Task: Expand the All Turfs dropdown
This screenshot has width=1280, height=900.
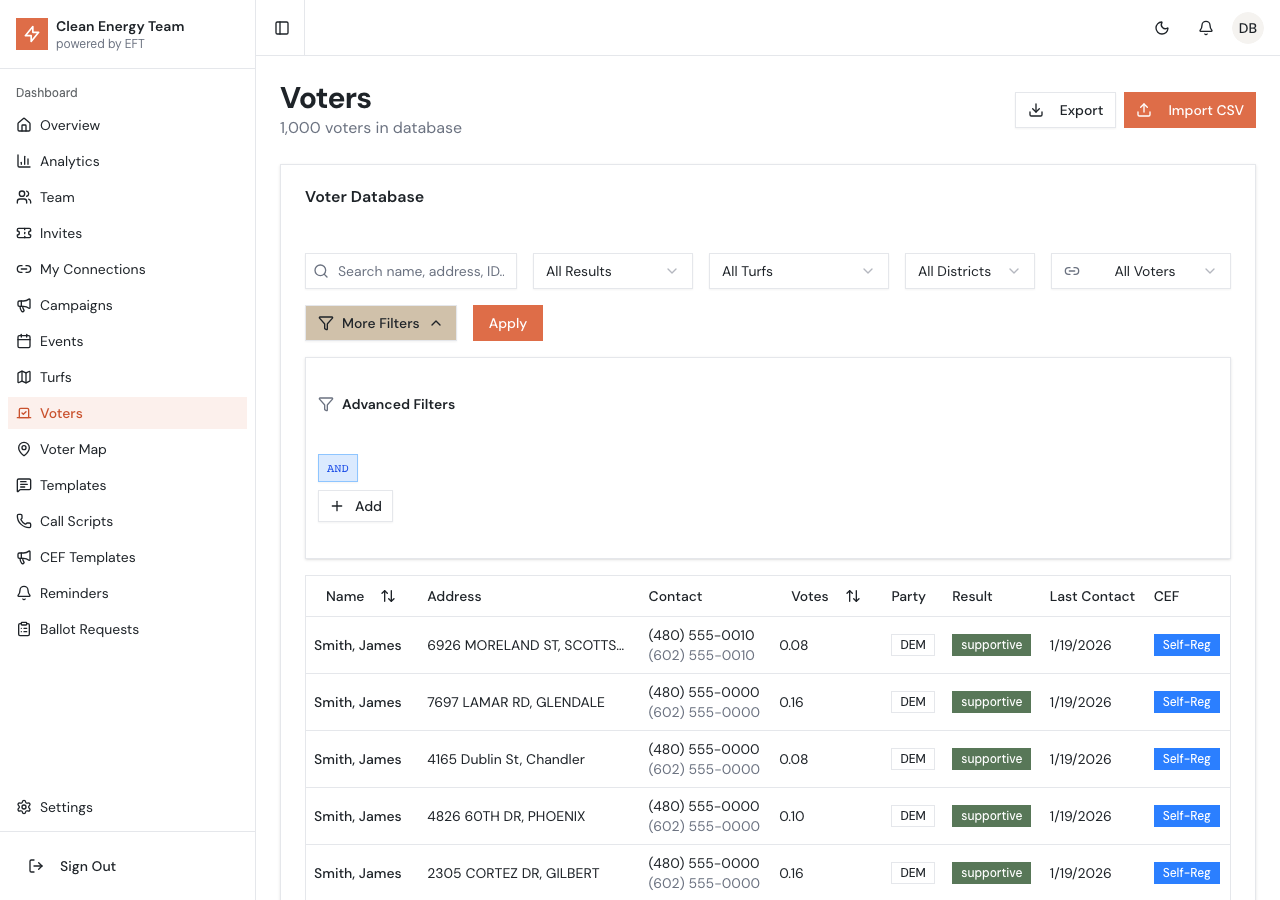Action: pos(798,271)
